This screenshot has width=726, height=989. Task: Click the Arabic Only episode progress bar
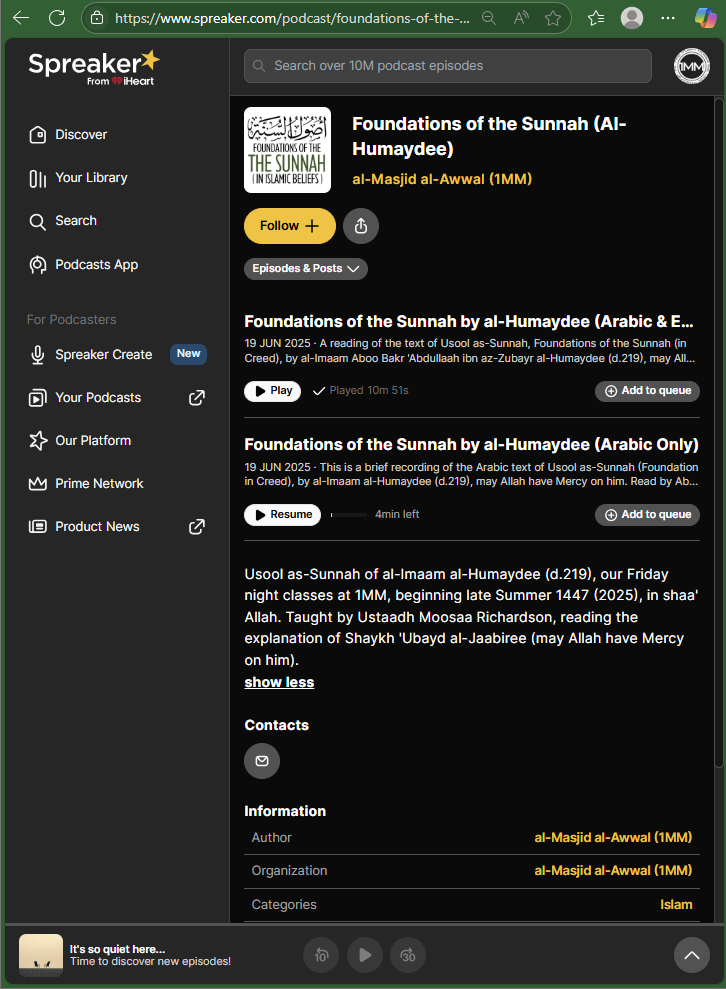(x=349, y=515)
